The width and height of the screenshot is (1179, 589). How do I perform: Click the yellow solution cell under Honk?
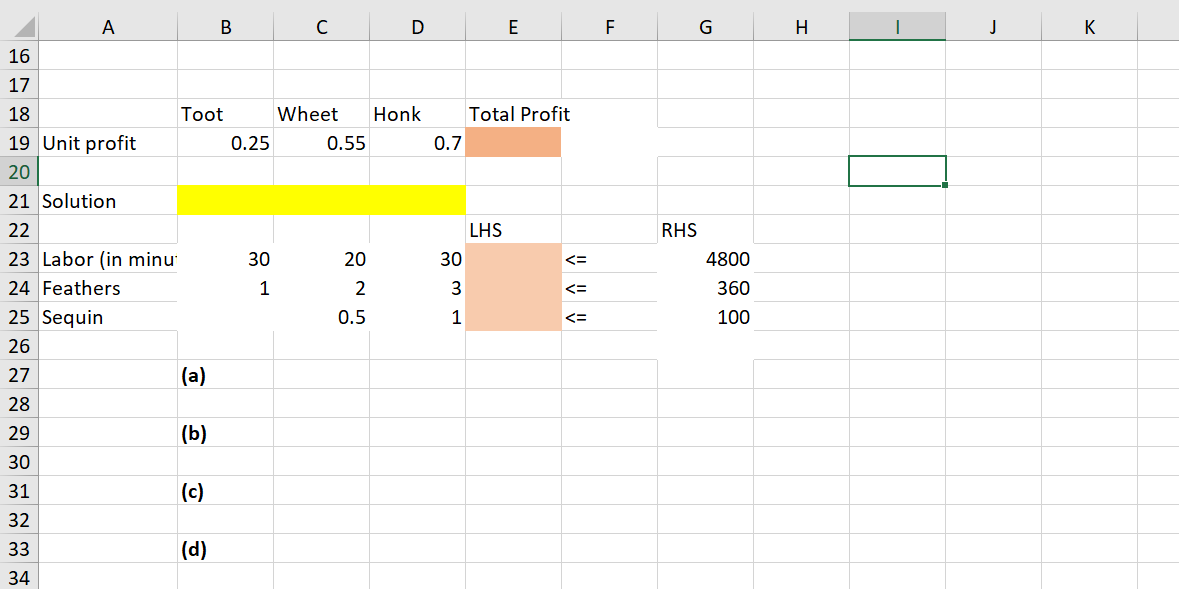point(417,201)
